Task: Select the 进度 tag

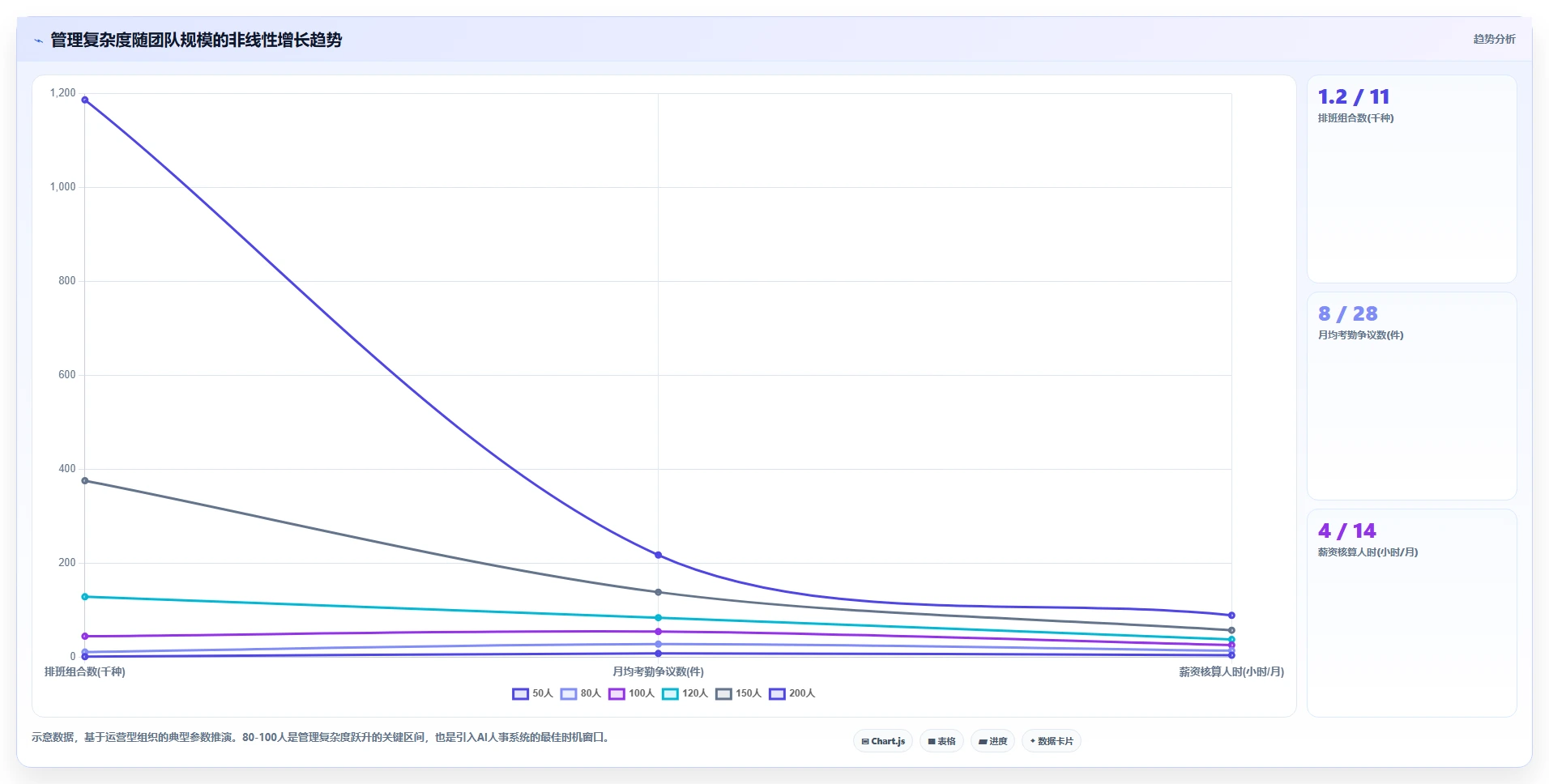Action: coord(992,741)
